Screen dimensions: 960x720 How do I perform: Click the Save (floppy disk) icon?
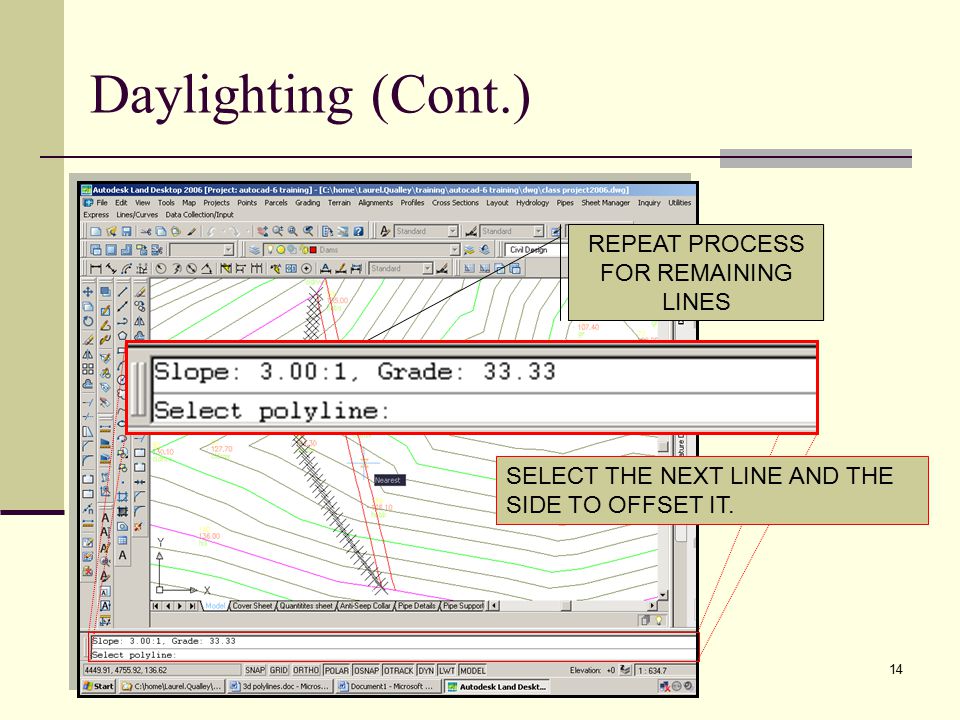[x=127, y=231]
